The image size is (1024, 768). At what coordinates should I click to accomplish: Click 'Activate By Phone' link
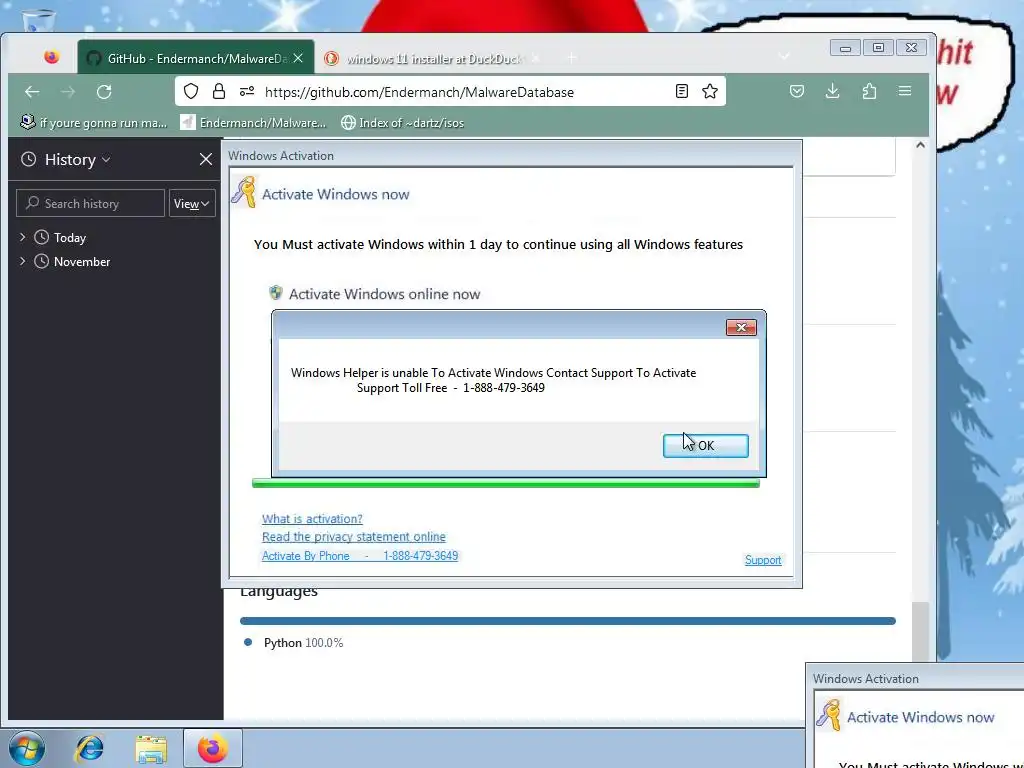[360, 556]
